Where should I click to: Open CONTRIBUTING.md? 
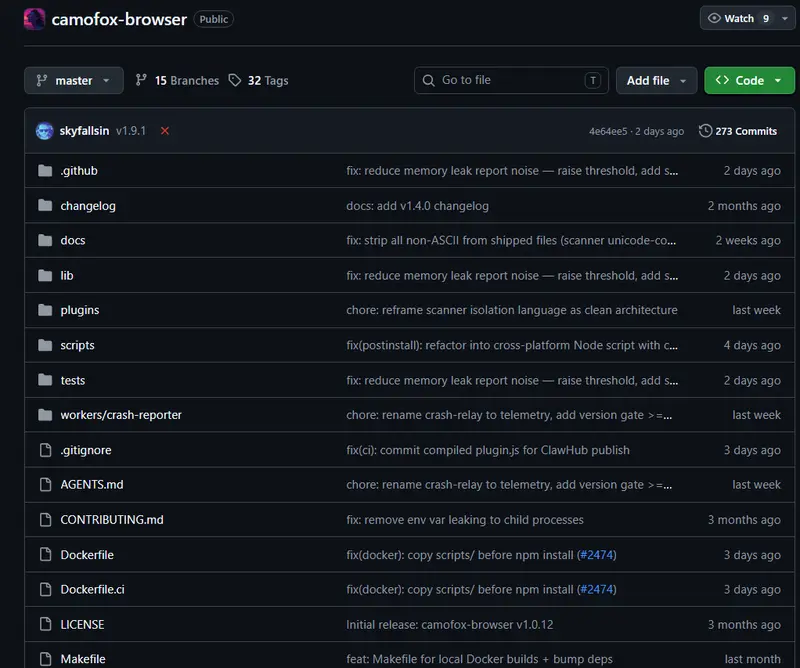pyautogui.click(x=112, y=519)
